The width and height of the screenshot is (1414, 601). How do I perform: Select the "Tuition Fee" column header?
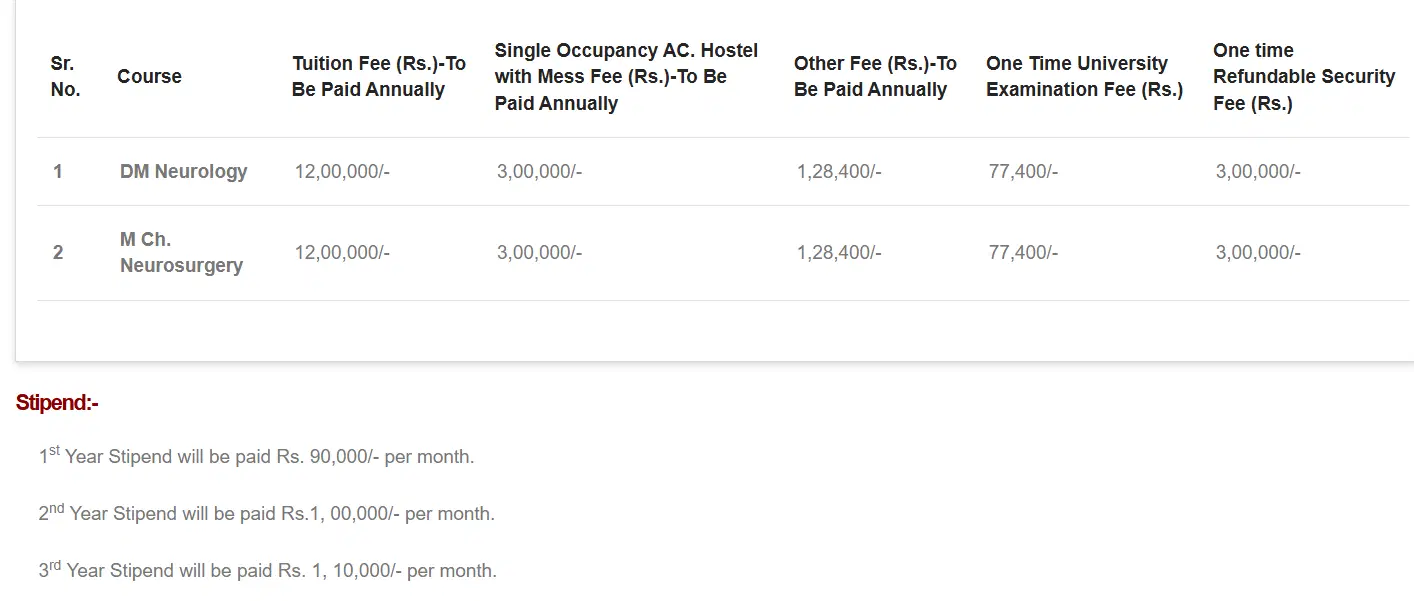click(379, 77)
